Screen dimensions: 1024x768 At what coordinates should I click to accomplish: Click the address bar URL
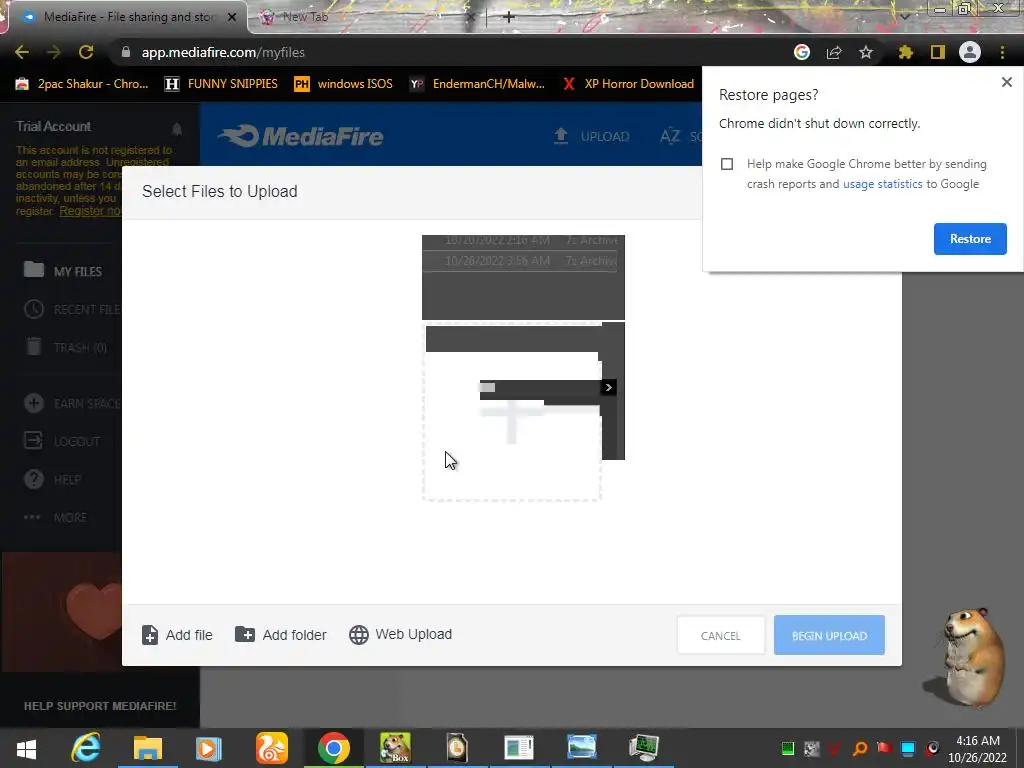pos(223,52)
